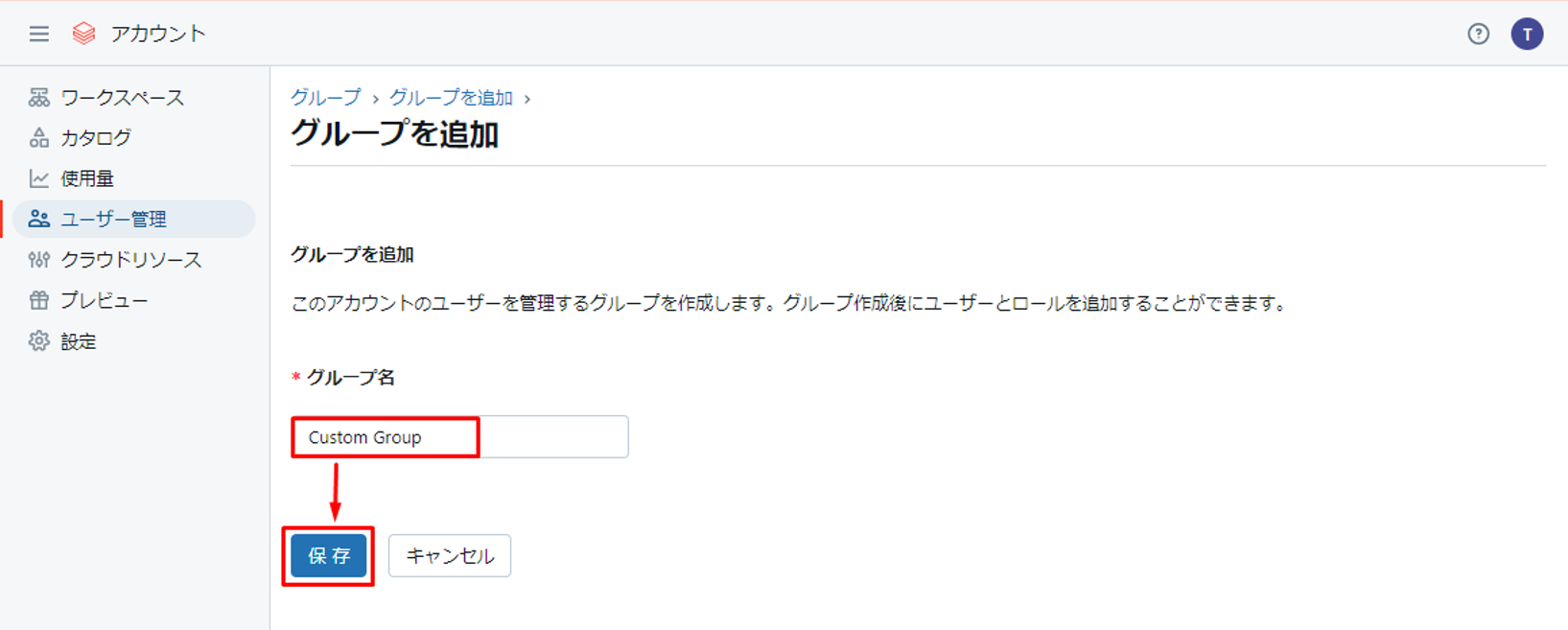This screenshot has width=1568, height=630.
Task: Click the ワークスペース sidebar icon
Action: pos(38,98)
